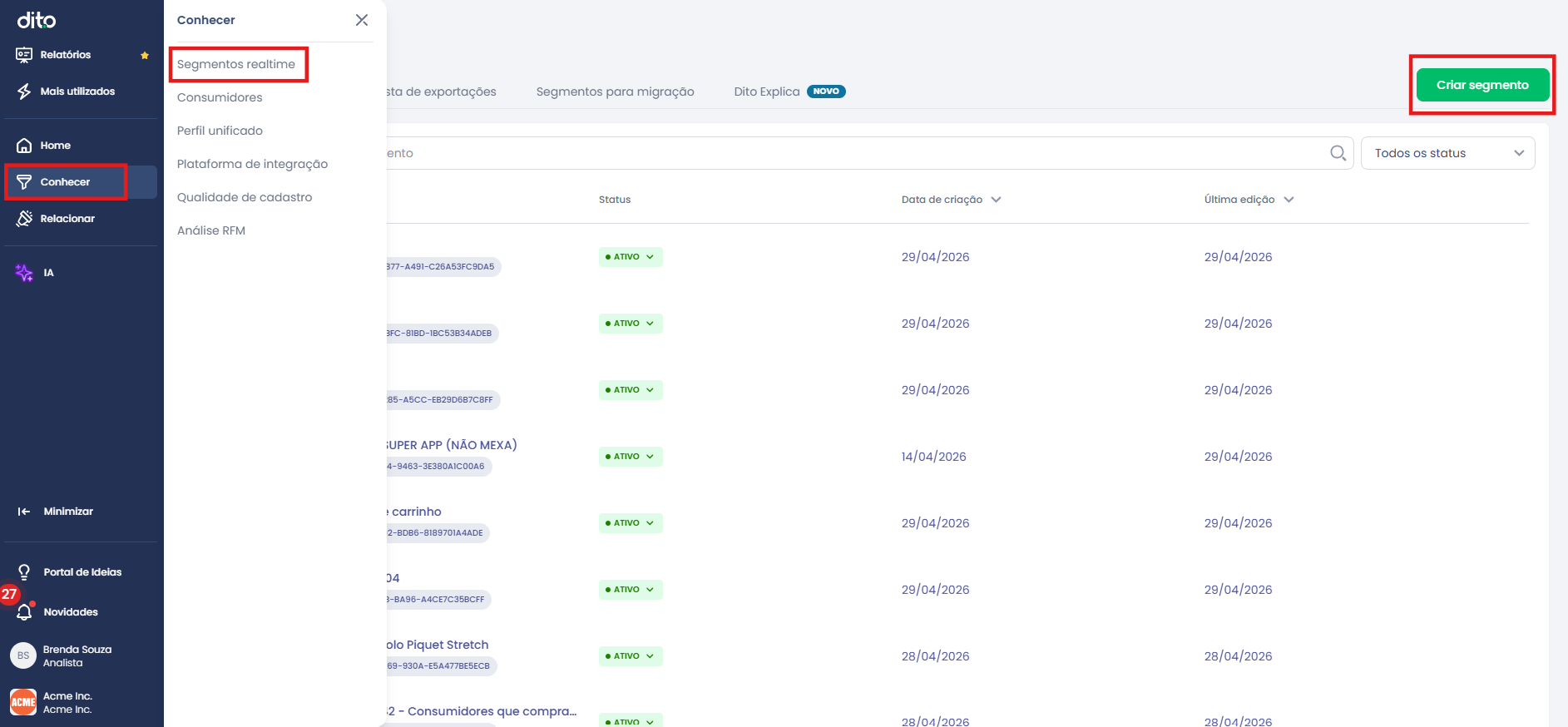Open ATIVO status dropdown for EB29D6B7C8FF row
Image resolution: width=1568 pixels, height=727 pixels.
[x=631, y=390]
